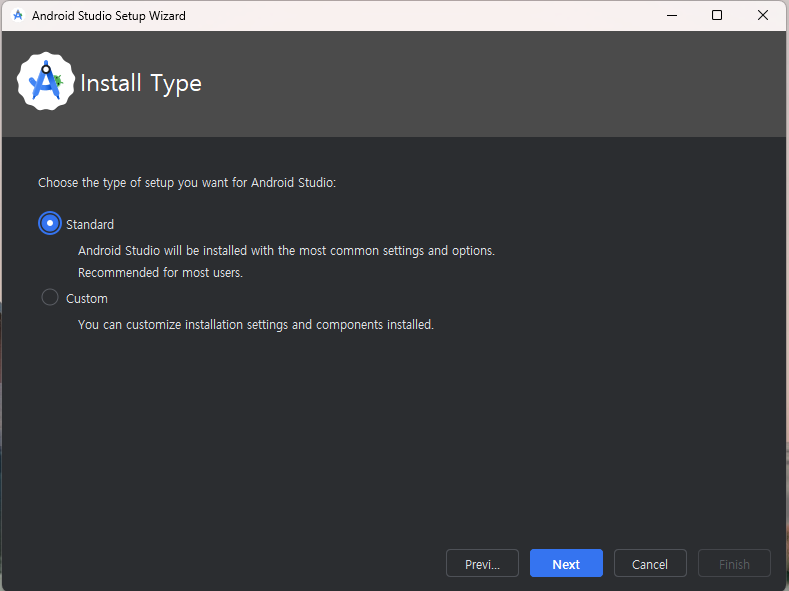Click "Android Studio will be installed" description line
The image size is (789, 591).
(x=286, y=250)
